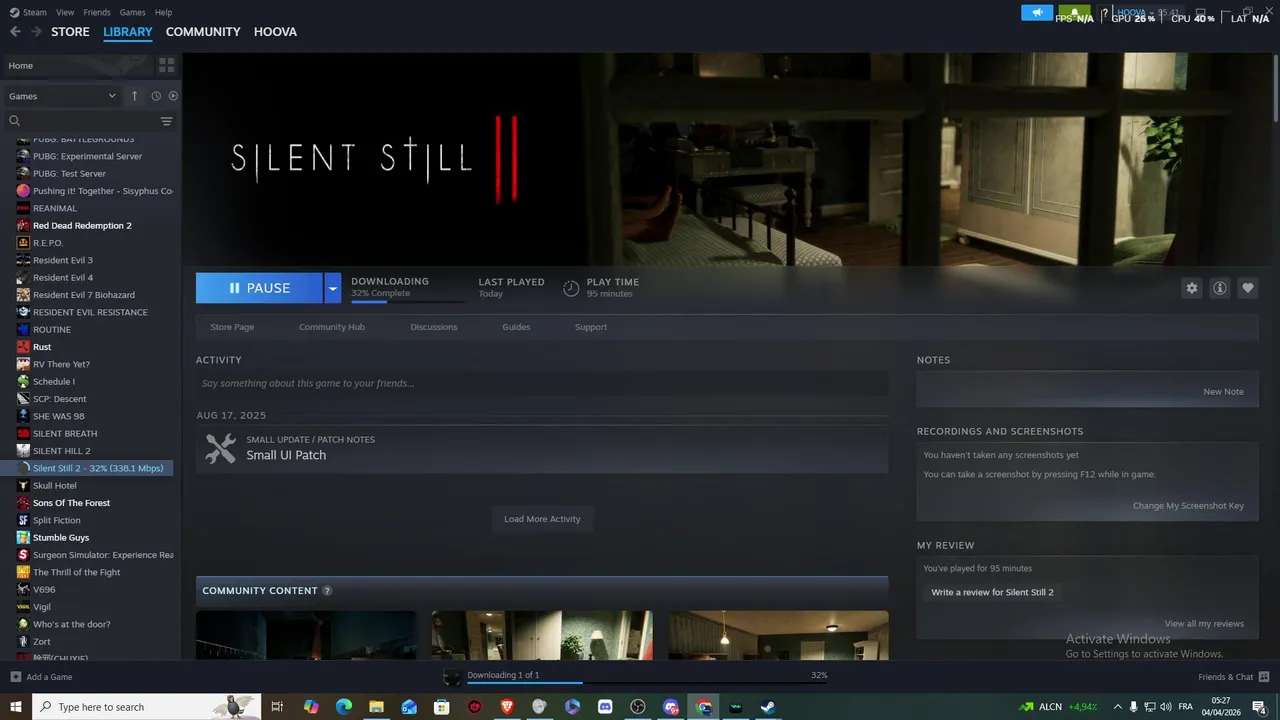Open the Steam menu
The height and width of the screenshot is (720, 1280).
pyautogui.click(x=29, y=12)
